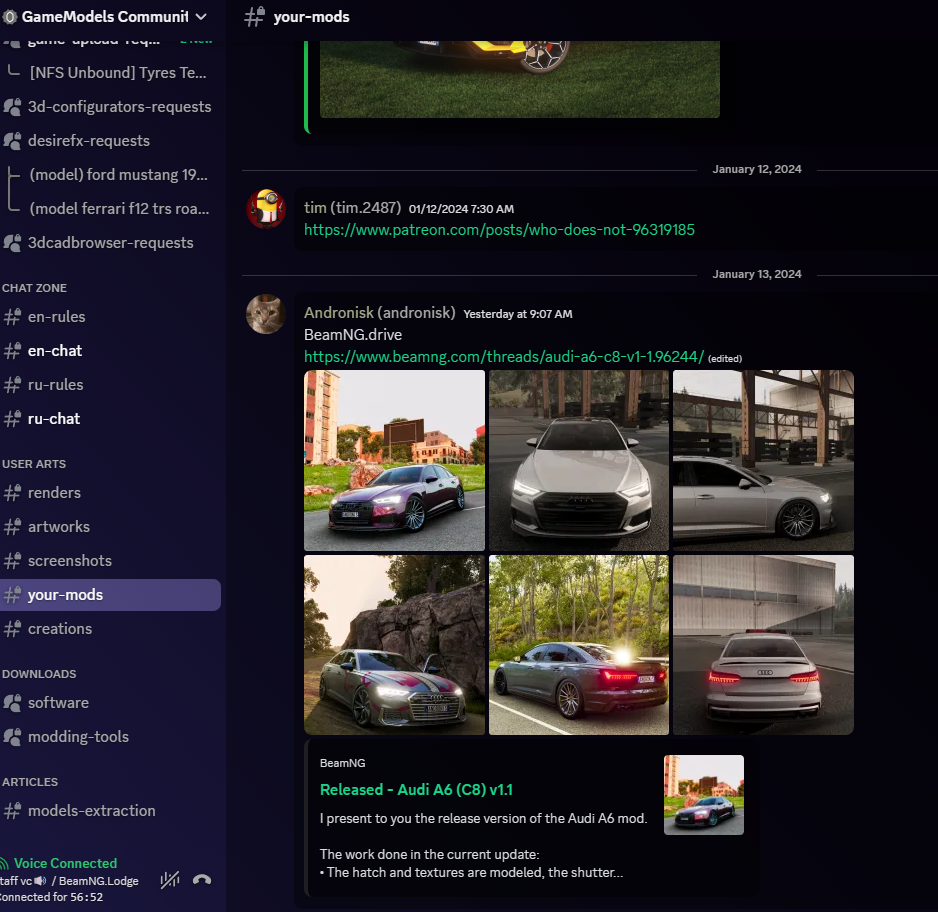Image resolution: width=938 pixels, height=912 pixels.
Task: Open the purple Audi roadside image
Action: pos(394,460)
